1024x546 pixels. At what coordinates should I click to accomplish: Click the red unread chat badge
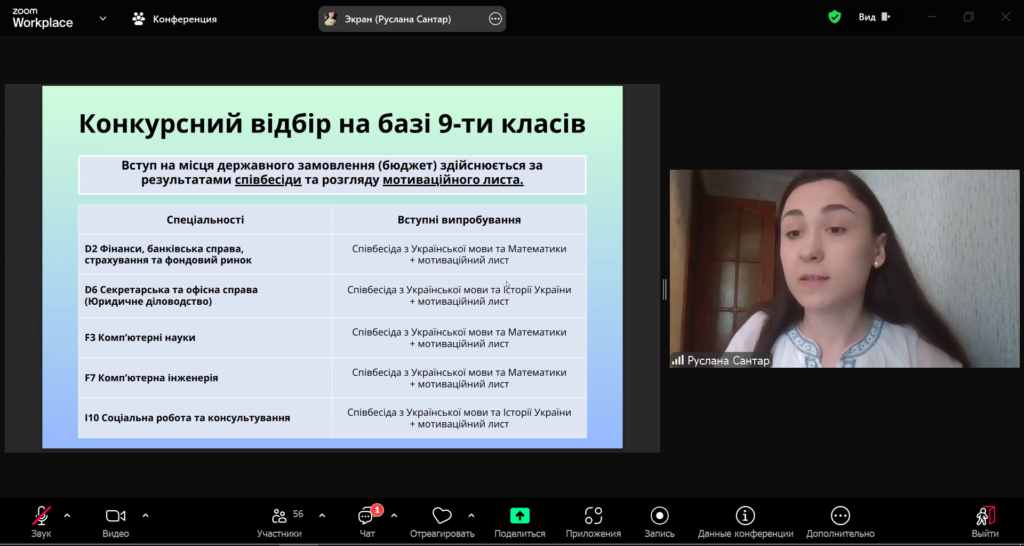pyautogui.click(x=377, y=510)
